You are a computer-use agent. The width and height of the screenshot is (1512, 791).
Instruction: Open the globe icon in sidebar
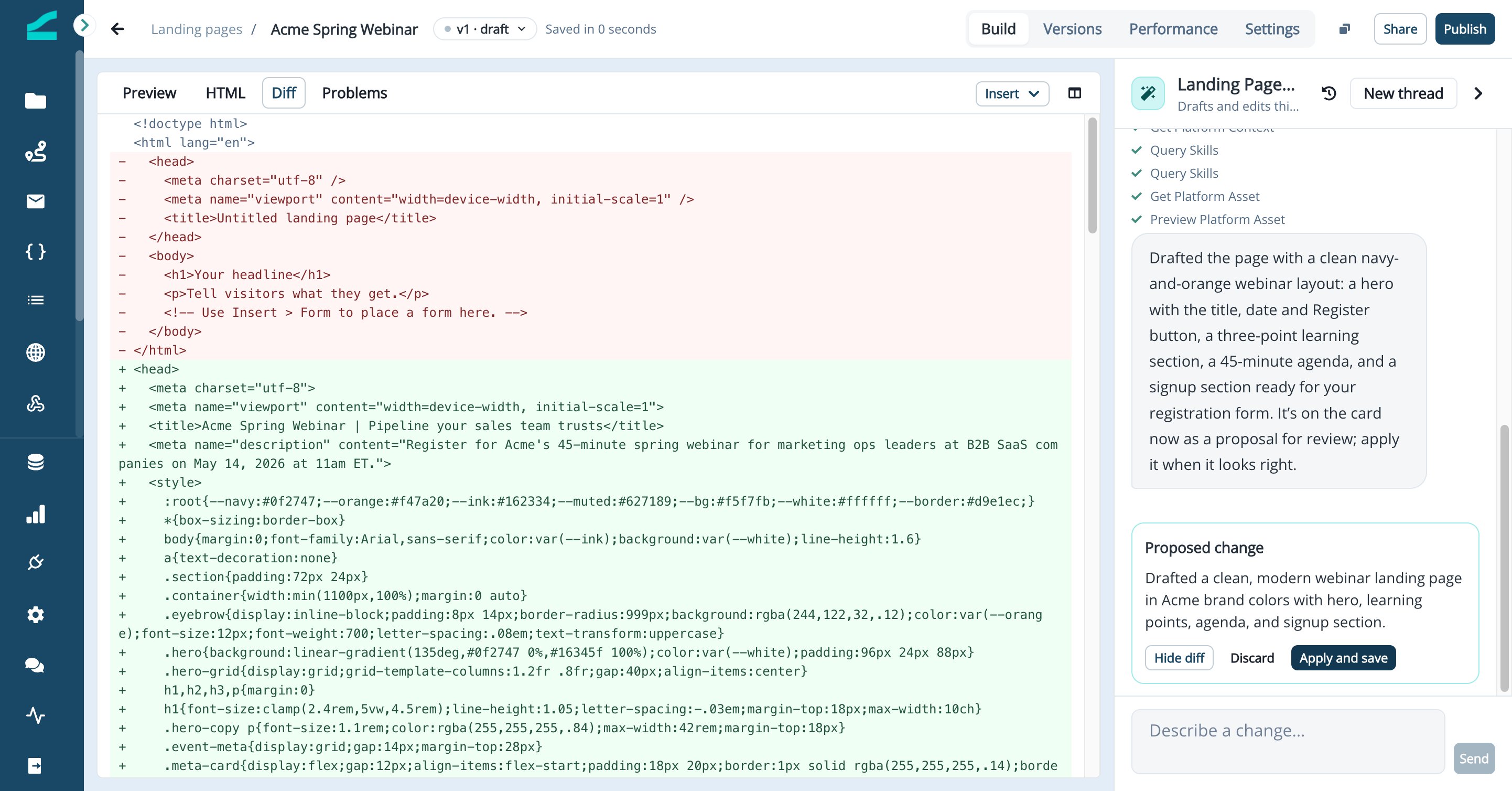35,352
